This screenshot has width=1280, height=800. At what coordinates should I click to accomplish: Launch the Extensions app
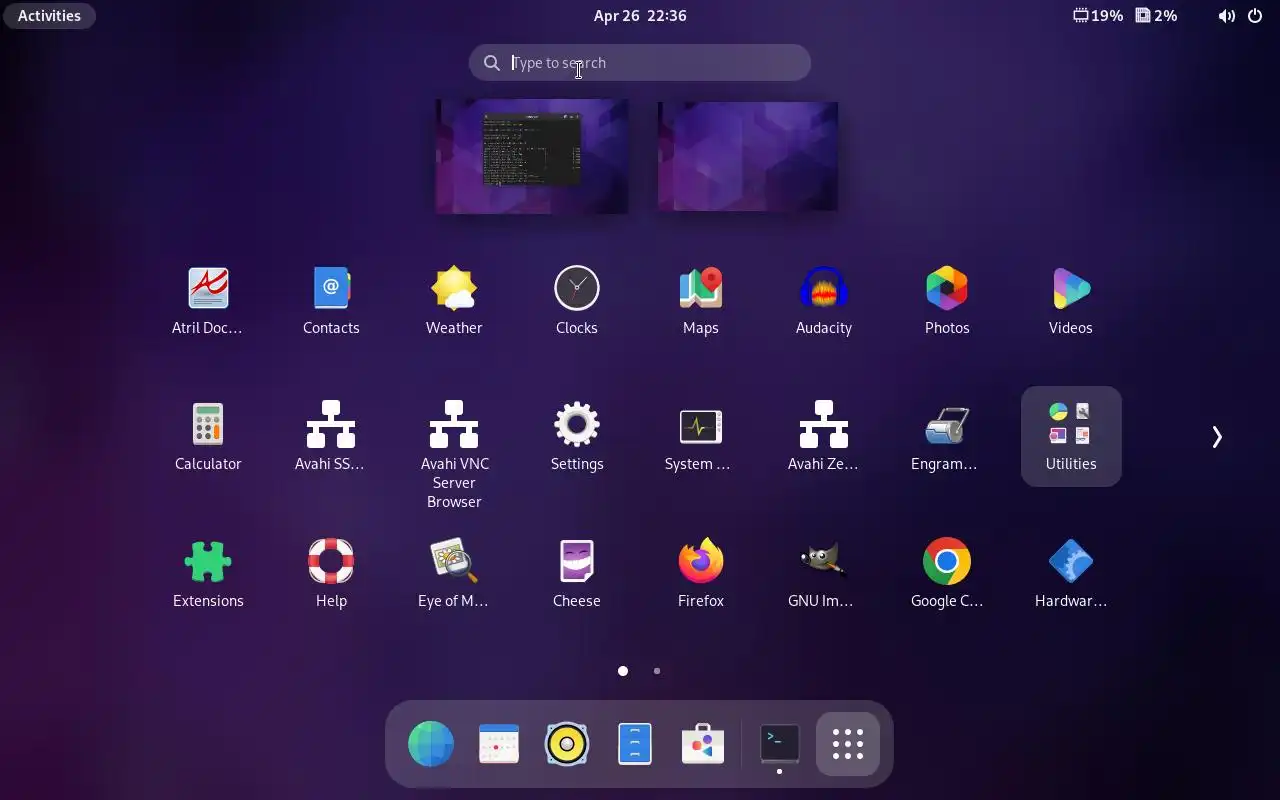[x=208, y=573]
